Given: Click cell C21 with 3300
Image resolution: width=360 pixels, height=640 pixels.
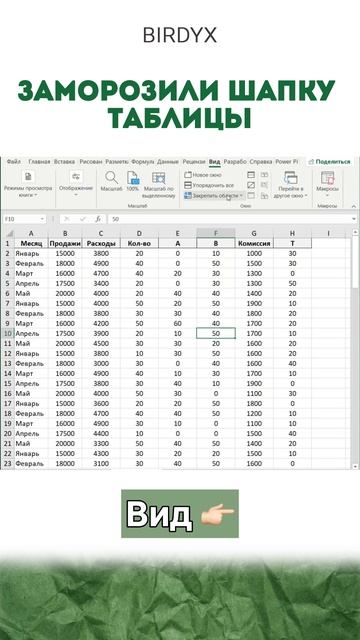Looking at the screenshot, I should (x=101, y=444).
